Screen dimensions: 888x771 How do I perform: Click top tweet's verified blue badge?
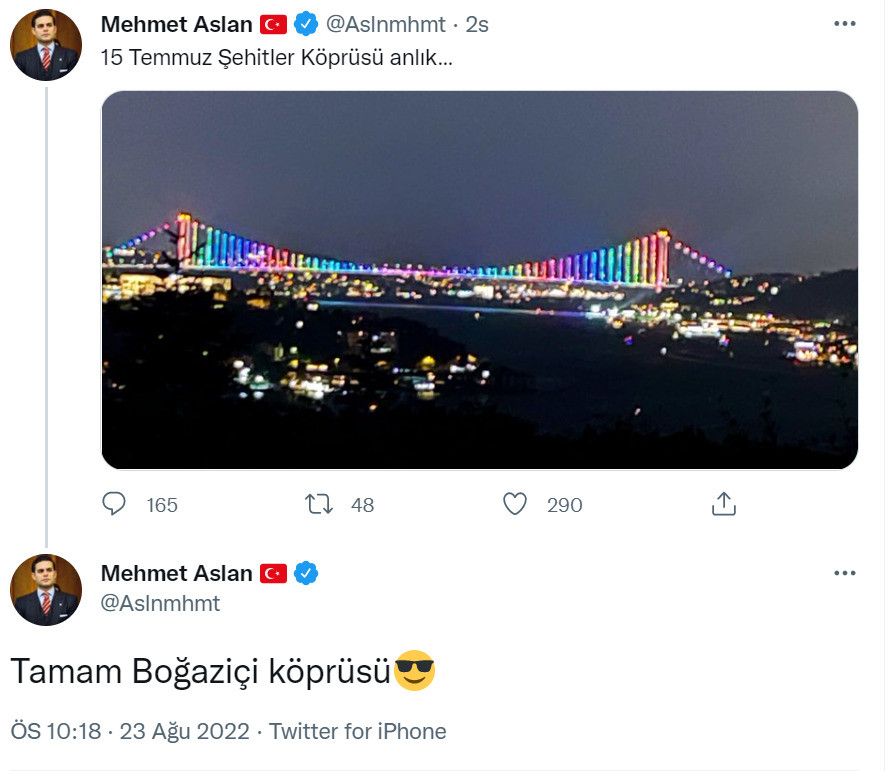(306, 24)
